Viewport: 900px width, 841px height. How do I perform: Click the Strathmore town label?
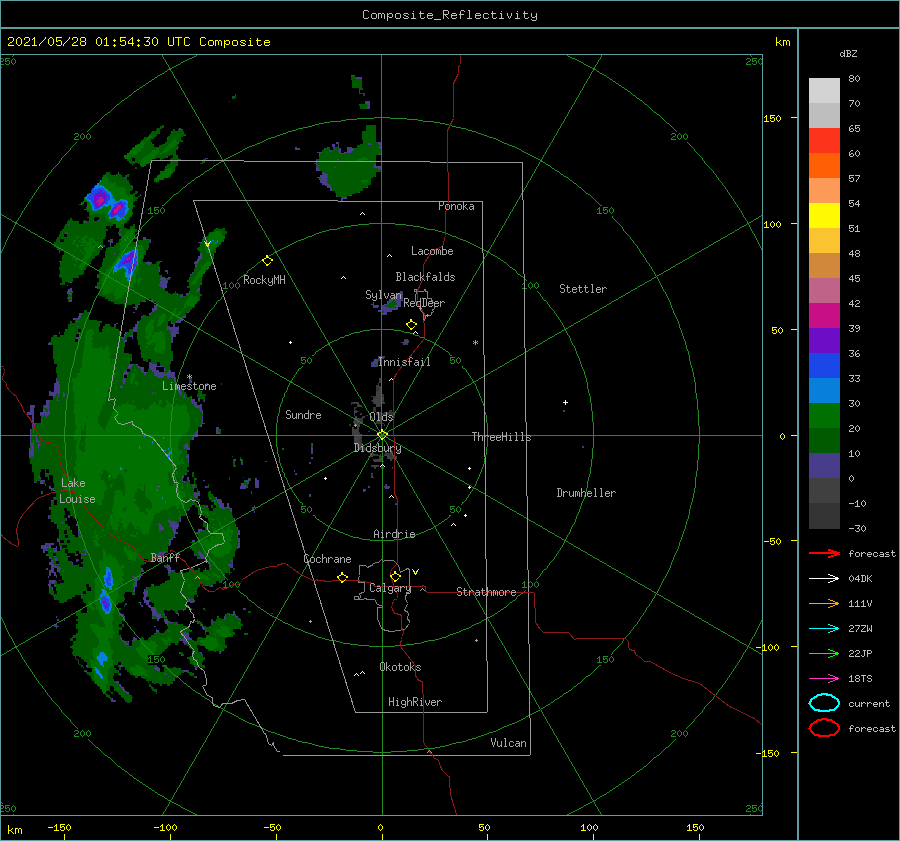486,592
